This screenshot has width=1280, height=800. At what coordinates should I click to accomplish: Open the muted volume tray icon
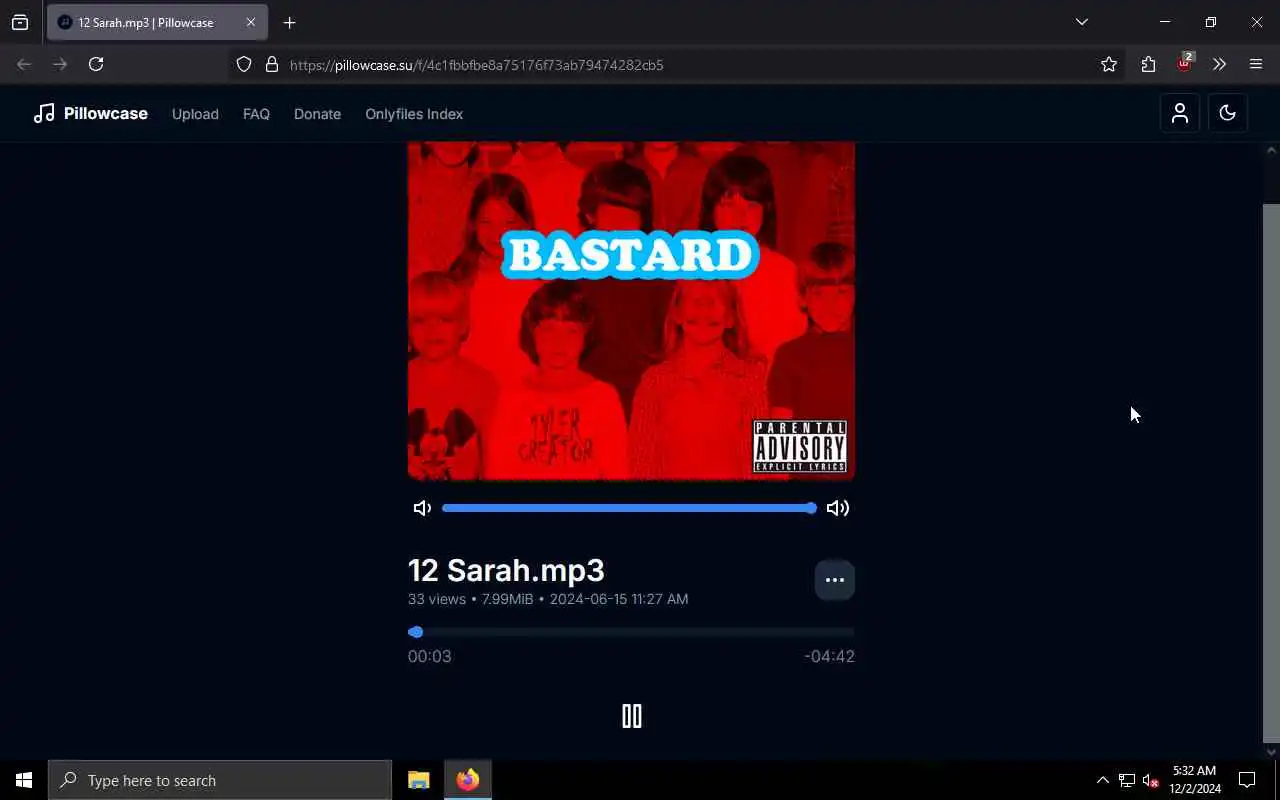[1150, 780]
